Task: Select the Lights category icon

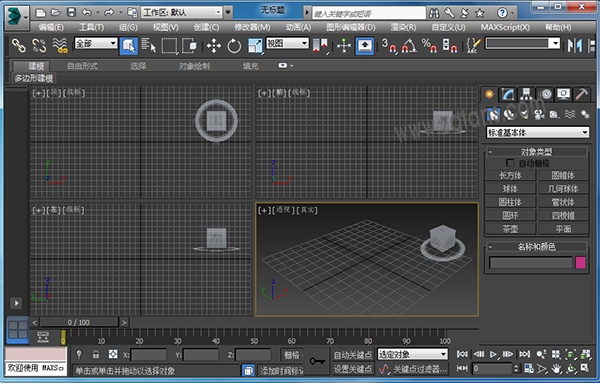Action: [523, 114]
